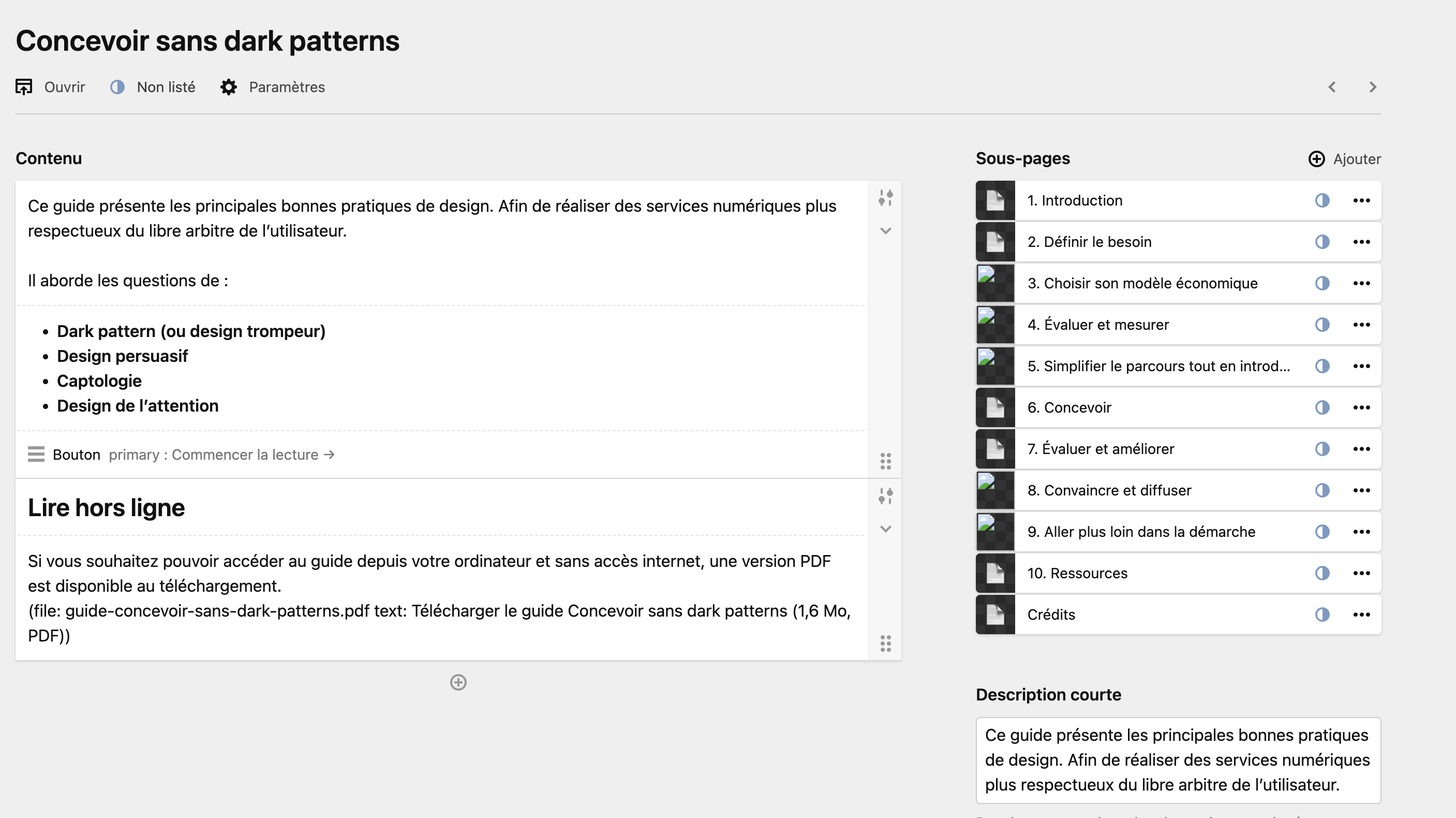
Task: Click the Ajouter plus icon for sous-pages
Action: (x=1316, y=159)
